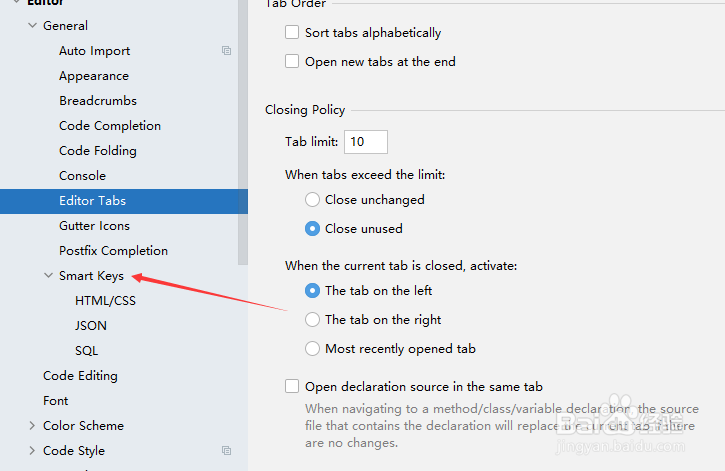Open the Breadcrumbs settings page
The width and height of the screenshot is (725, 471).
click(x=98, y=101)
